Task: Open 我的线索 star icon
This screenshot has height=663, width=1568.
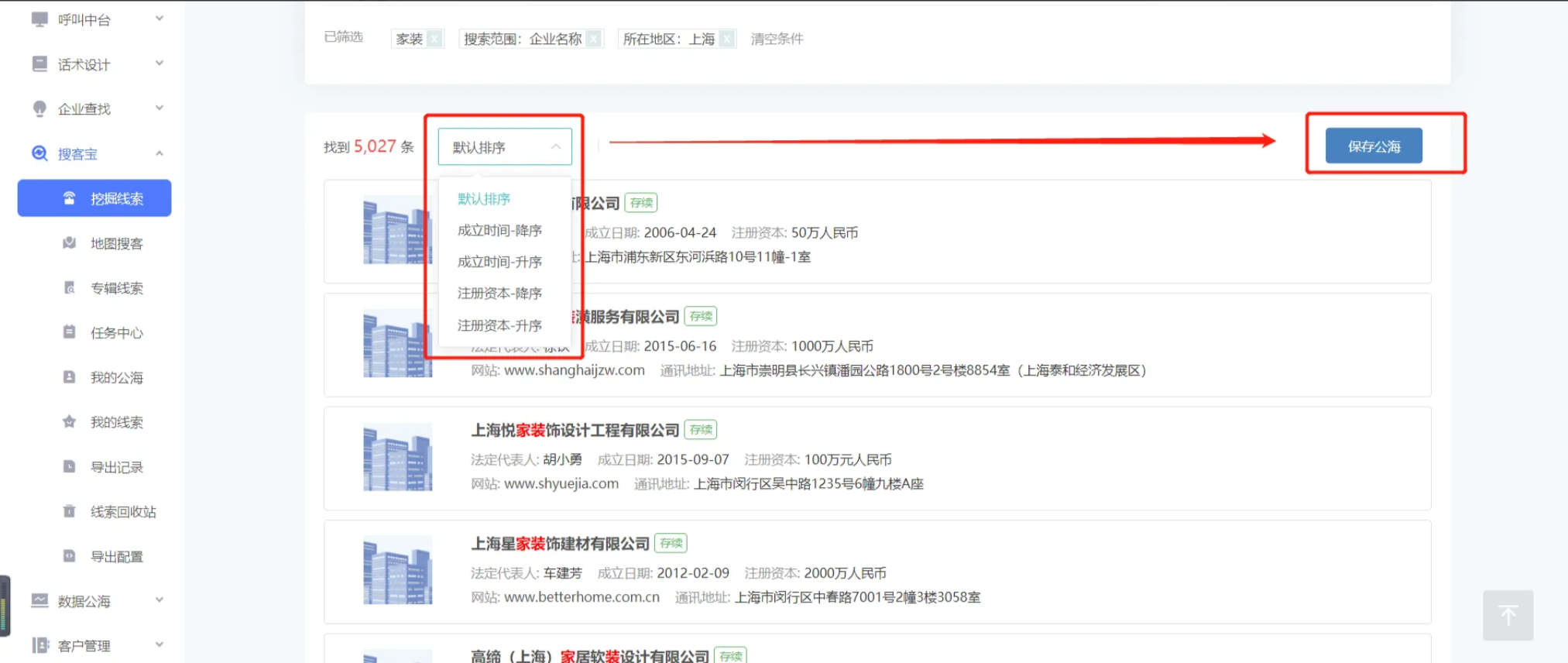Action: [x=70, y=422]
